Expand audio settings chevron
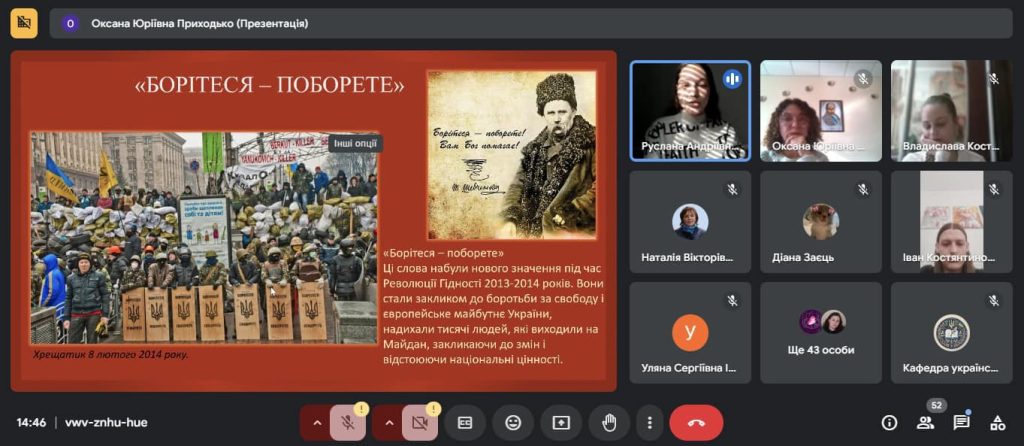 pyautogui.click(x=317, y=422)
